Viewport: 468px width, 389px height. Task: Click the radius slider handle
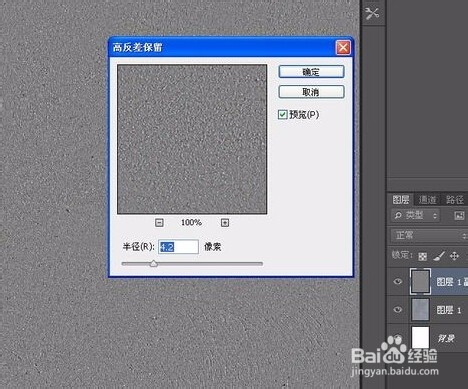(153, 264)
